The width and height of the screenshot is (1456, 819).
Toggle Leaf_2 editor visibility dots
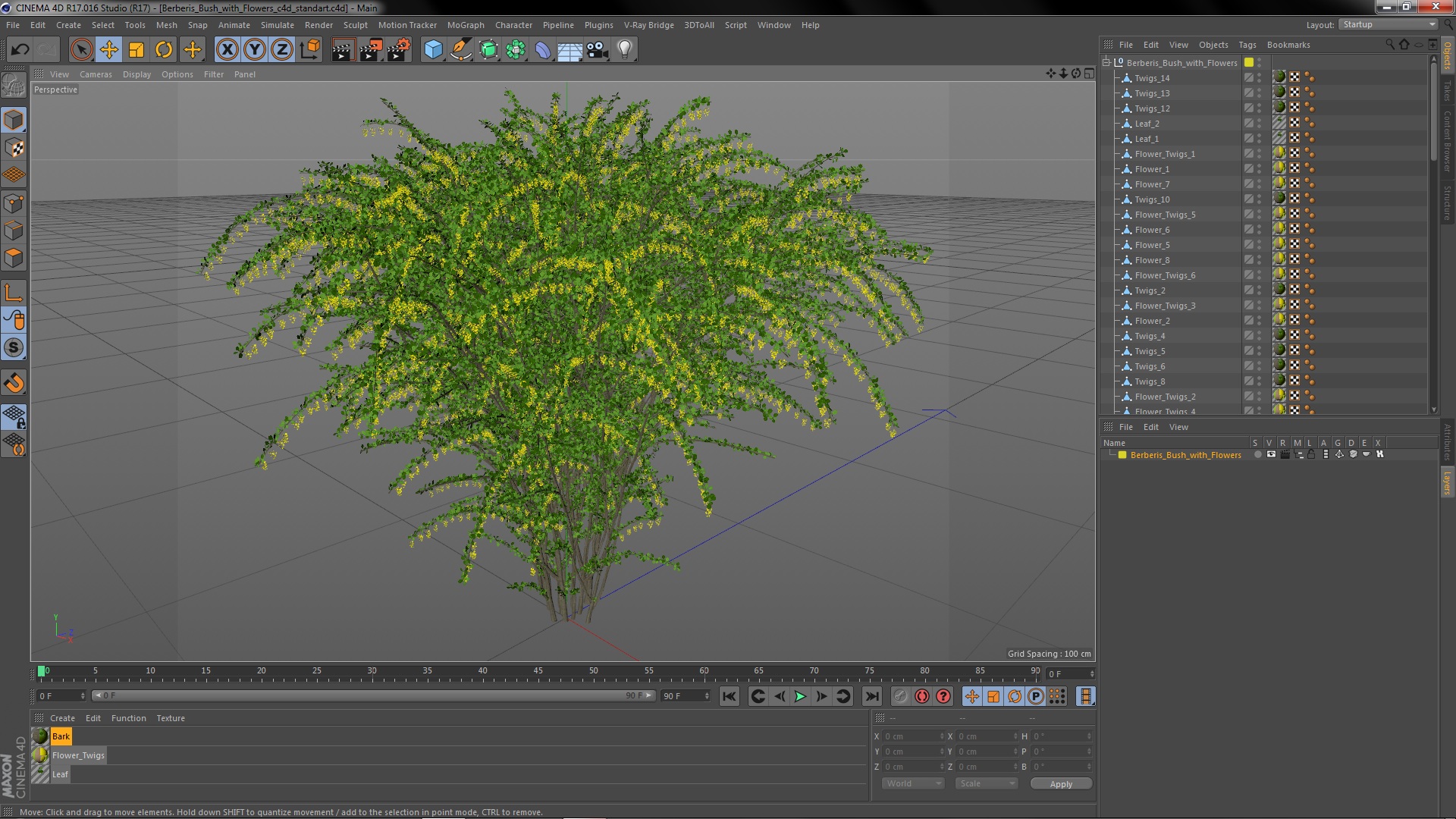(1259, 124)
